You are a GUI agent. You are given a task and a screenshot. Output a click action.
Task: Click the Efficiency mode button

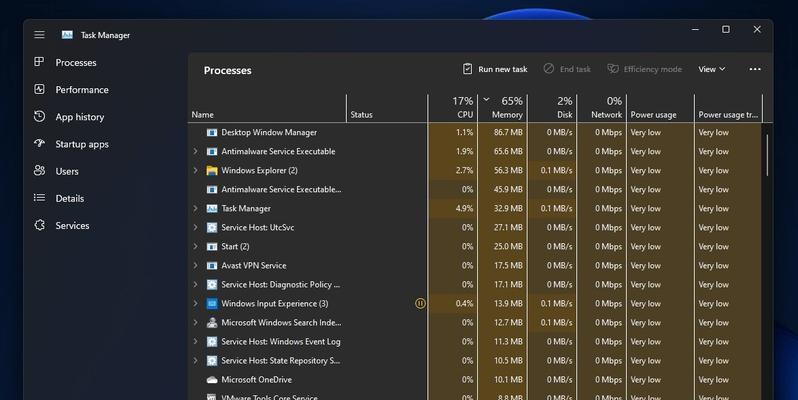point(645,69)
